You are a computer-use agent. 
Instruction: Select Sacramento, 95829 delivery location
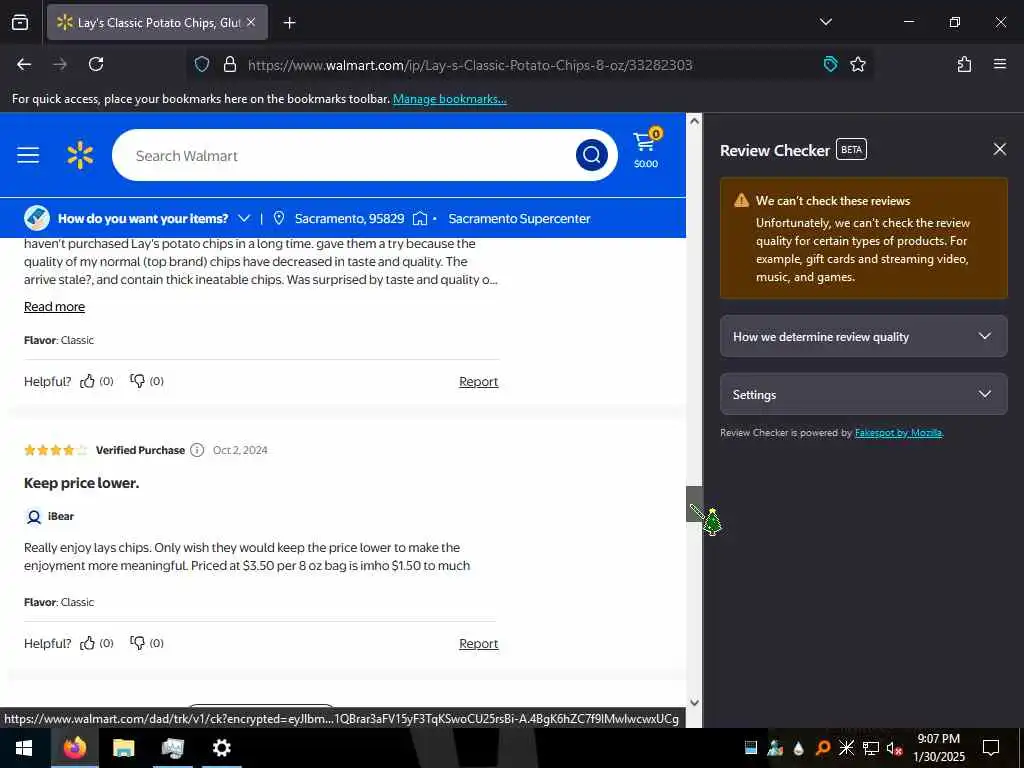(349, 219)
